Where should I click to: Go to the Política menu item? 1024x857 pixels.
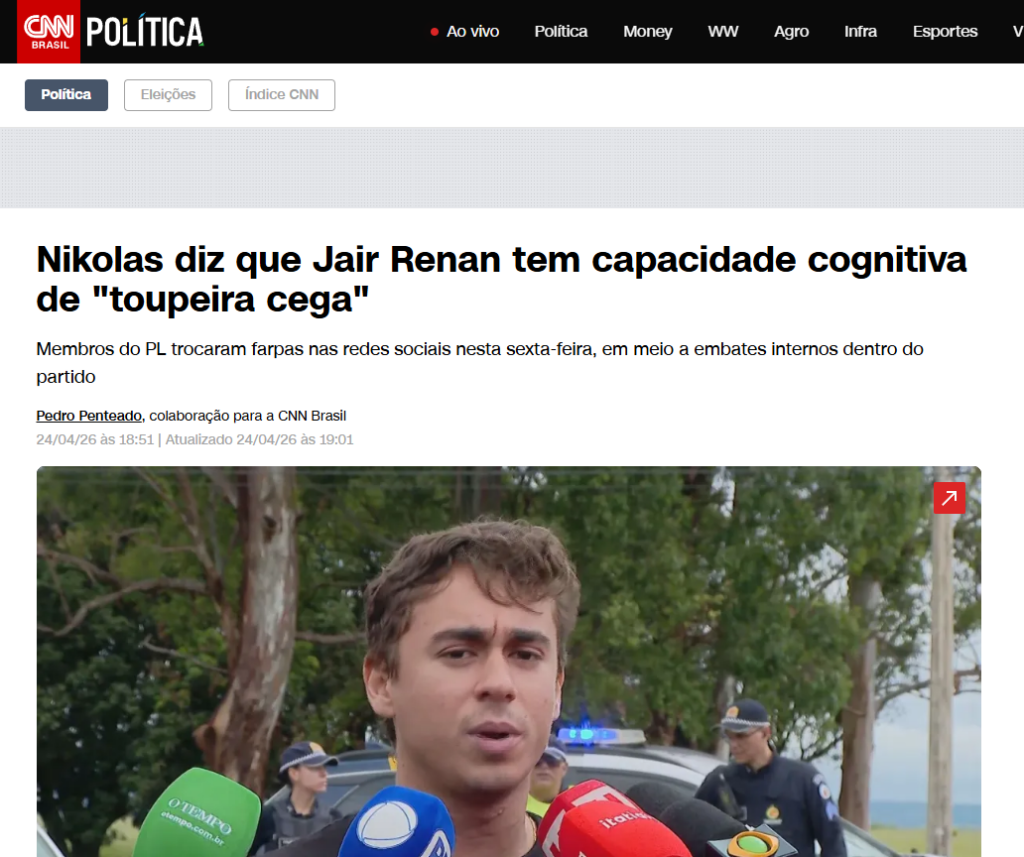click(x=561, y=31)
